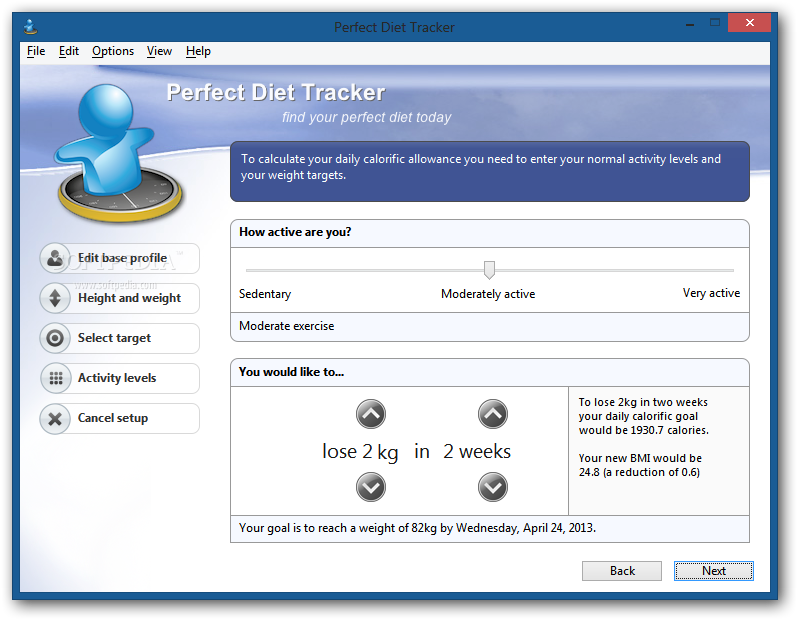The height and width of the screenshot is (620, 798).
Task: Click the person icon beside Edit base profile
Action: coord(55,258)
